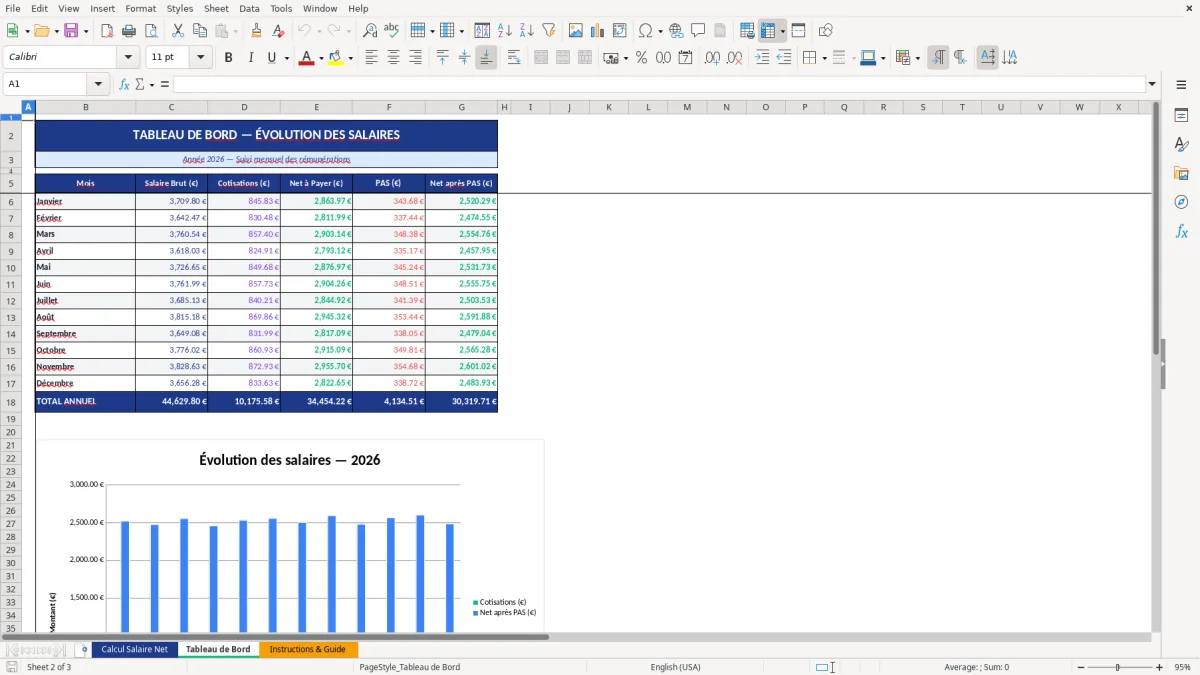Toggle left-to-right text direction
Image resolution: width=1200 pixels, height=675 pixels.
pyautogui.click(x=938, y=58)
